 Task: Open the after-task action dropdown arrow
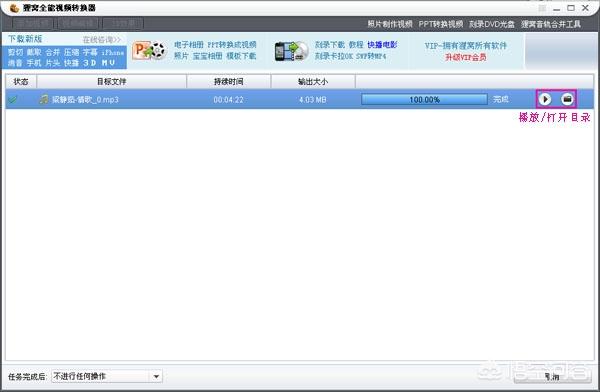(156, 376)
